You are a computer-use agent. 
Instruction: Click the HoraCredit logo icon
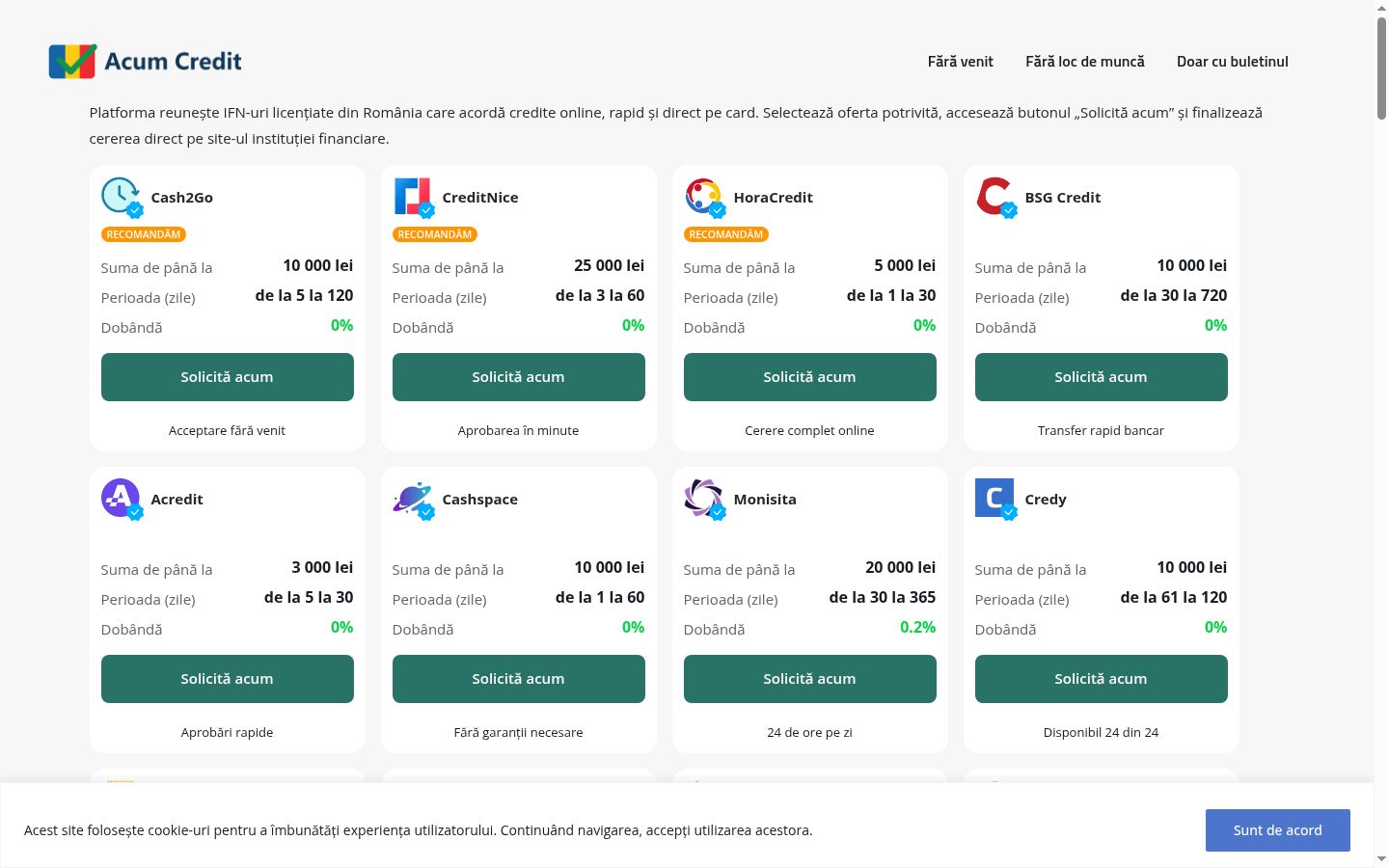[704, 197]
